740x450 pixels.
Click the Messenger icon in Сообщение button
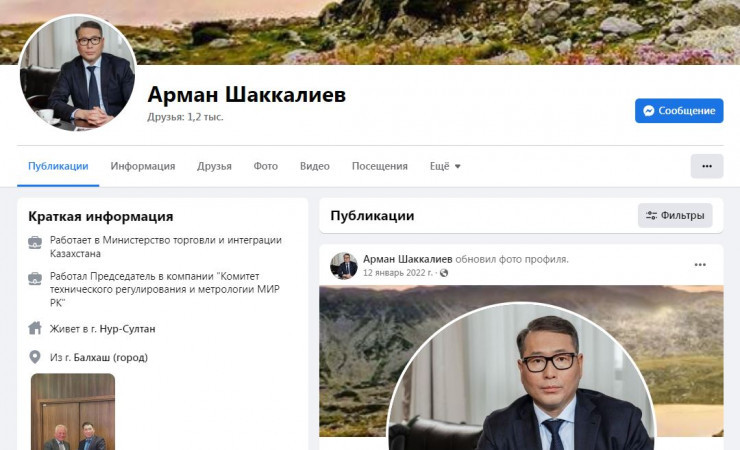[648, 110]
